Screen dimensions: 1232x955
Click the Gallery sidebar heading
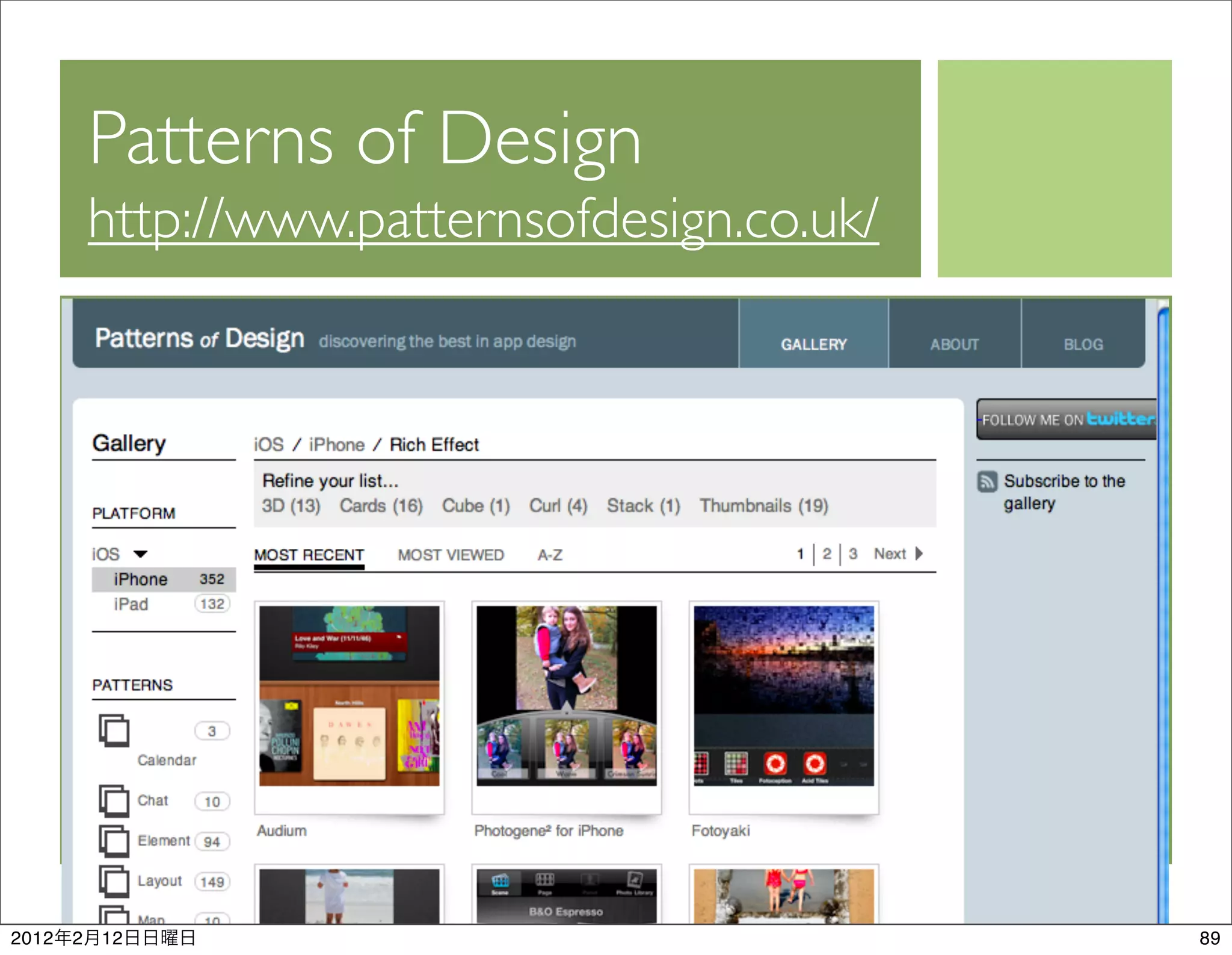[x=129, y=444]
